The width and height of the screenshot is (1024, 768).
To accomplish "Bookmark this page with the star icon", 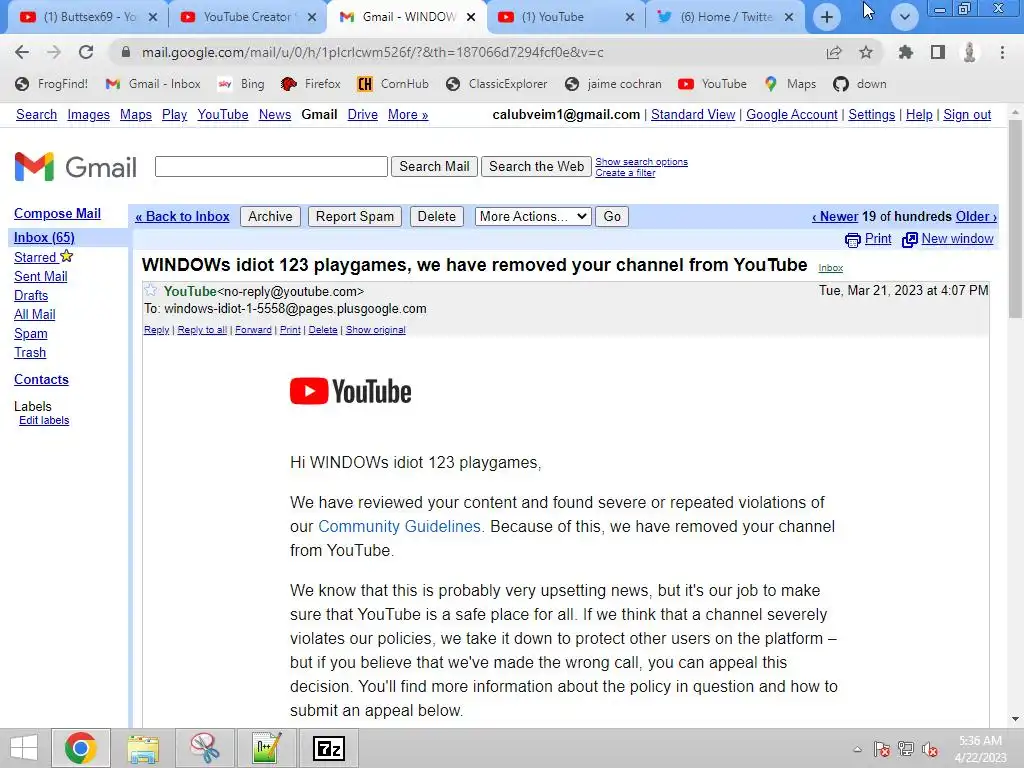I will (866, 52).
